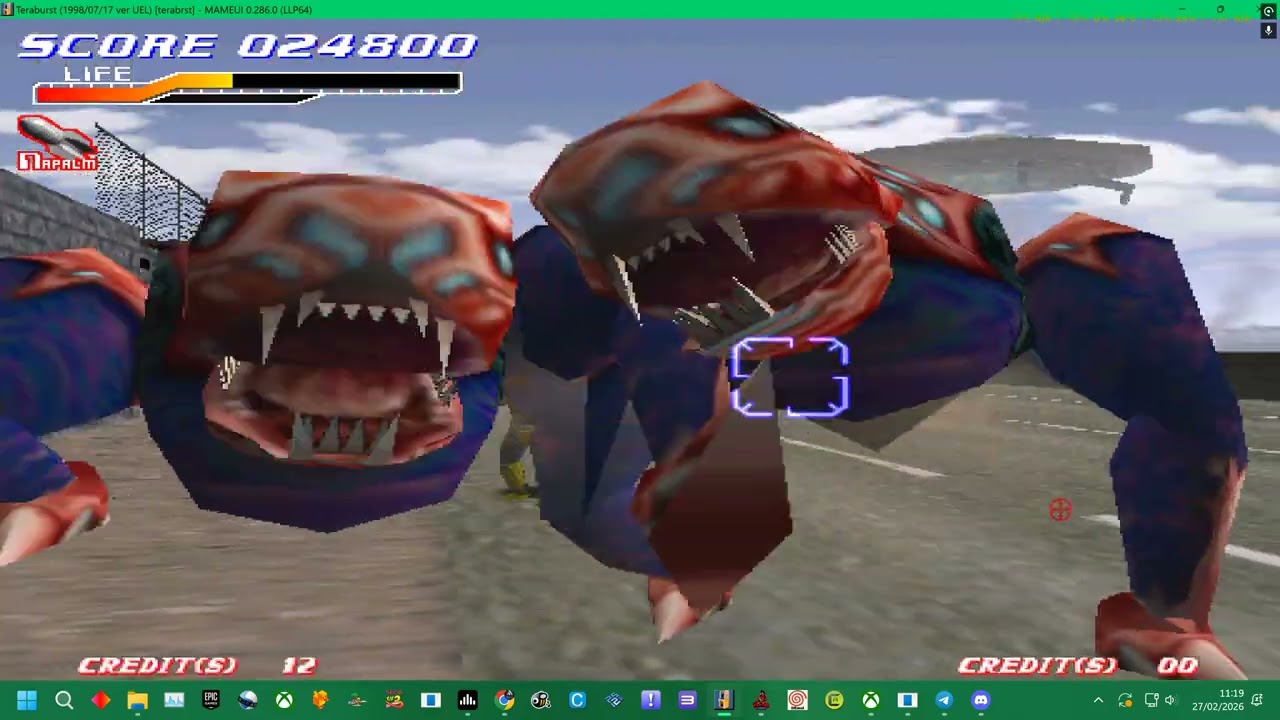The width and height of the screenshot is (1280, 720).
Task: Open Discord from the taskbar
Action: coord(981,700)
